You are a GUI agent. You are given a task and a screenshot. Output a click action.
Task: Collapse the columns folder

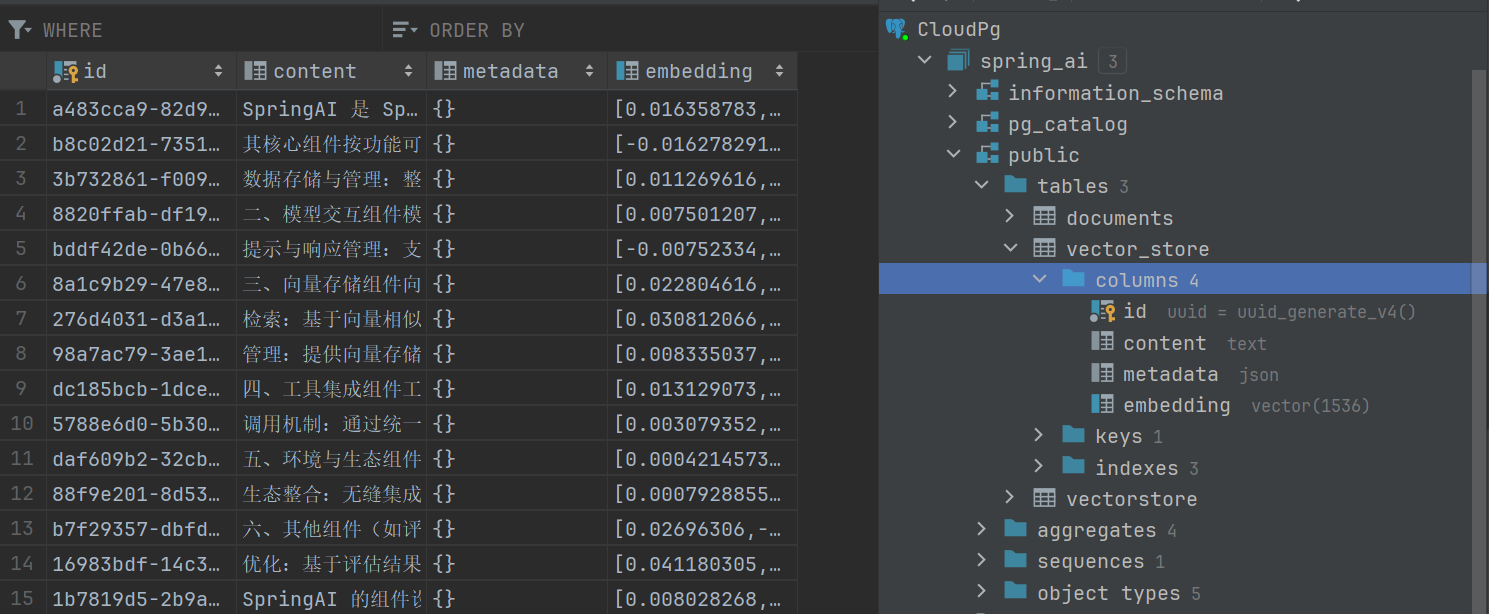1039,280
